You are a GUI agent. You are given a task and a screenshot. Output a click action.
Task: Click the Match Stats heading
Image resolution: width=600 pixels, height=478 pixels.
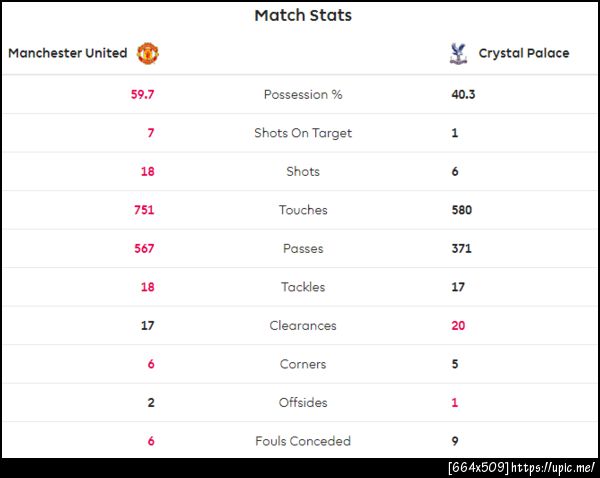303,15
